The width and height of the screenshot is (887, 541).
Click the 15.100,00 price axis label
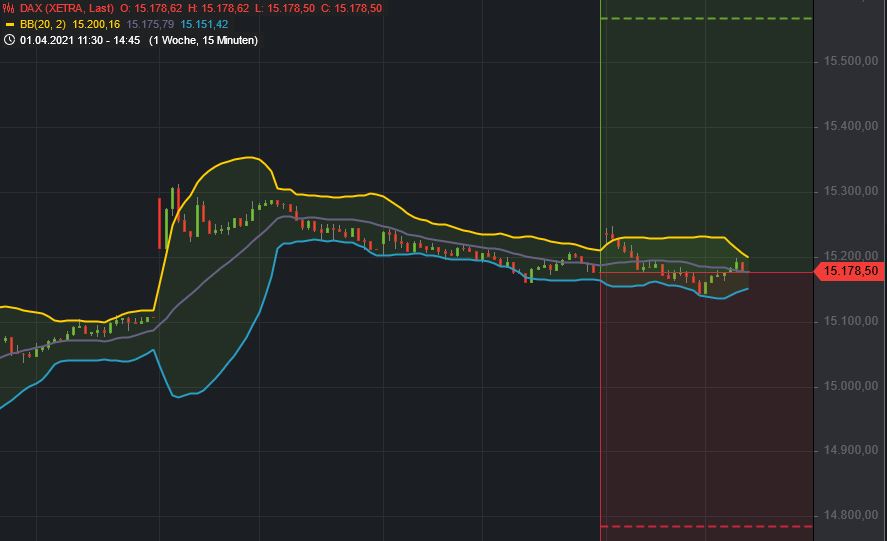(x=850, y=321)
